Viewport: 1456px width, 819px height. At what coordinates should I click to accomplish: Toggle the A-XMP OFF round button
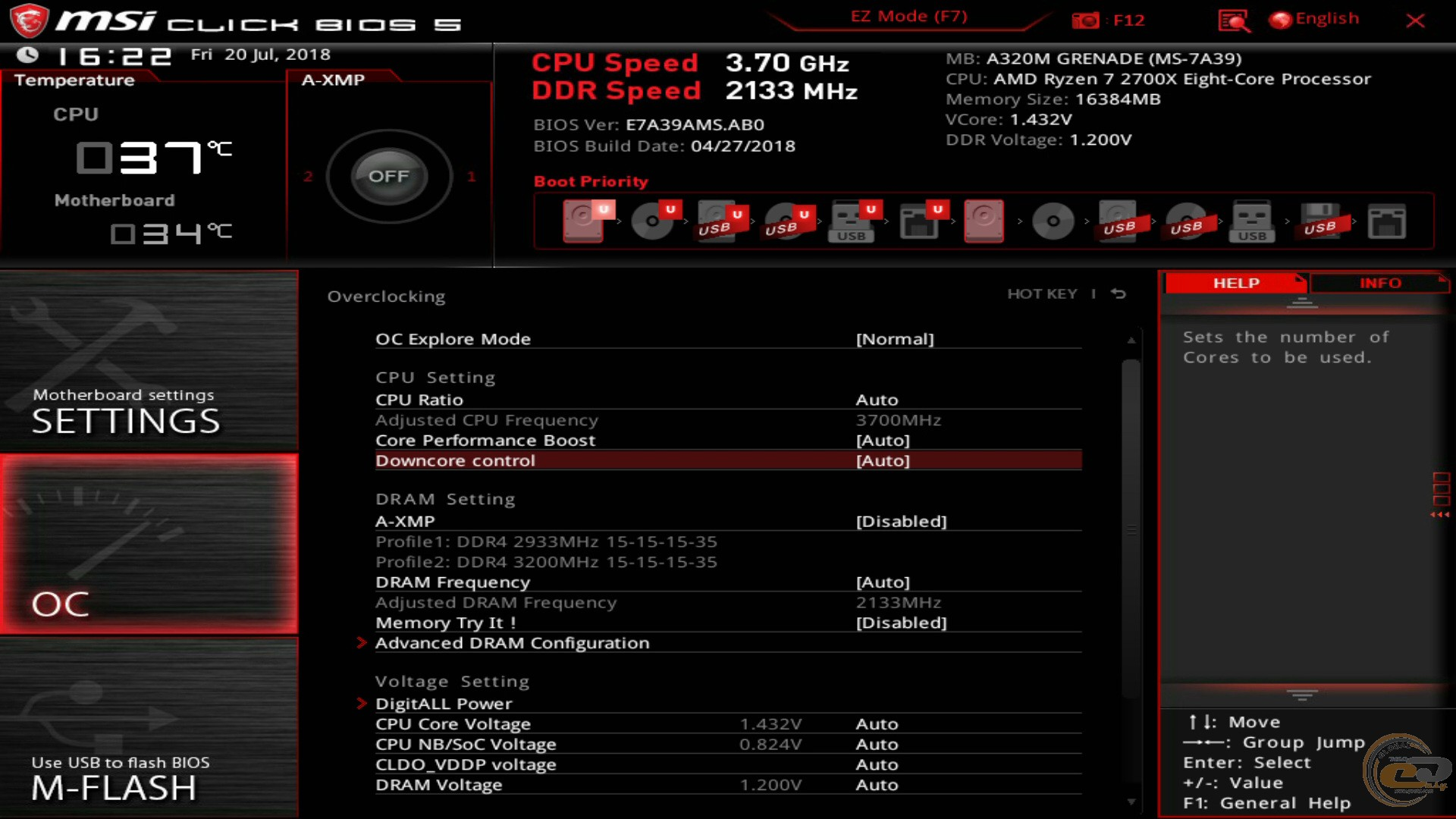pyautogui.click(x=388, y=176)
